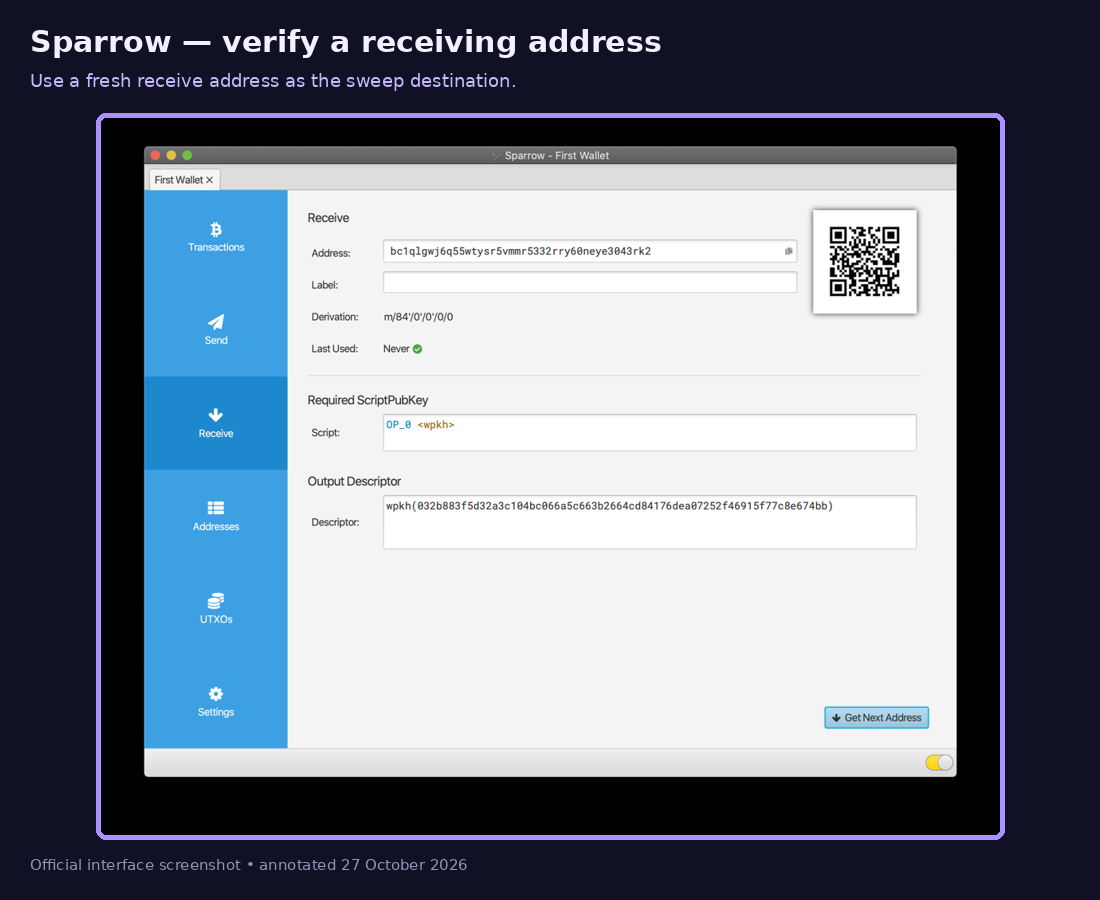The image size is (1100, 900).
Task: Click the Output Descriptor heading
Action: point(354,481)
